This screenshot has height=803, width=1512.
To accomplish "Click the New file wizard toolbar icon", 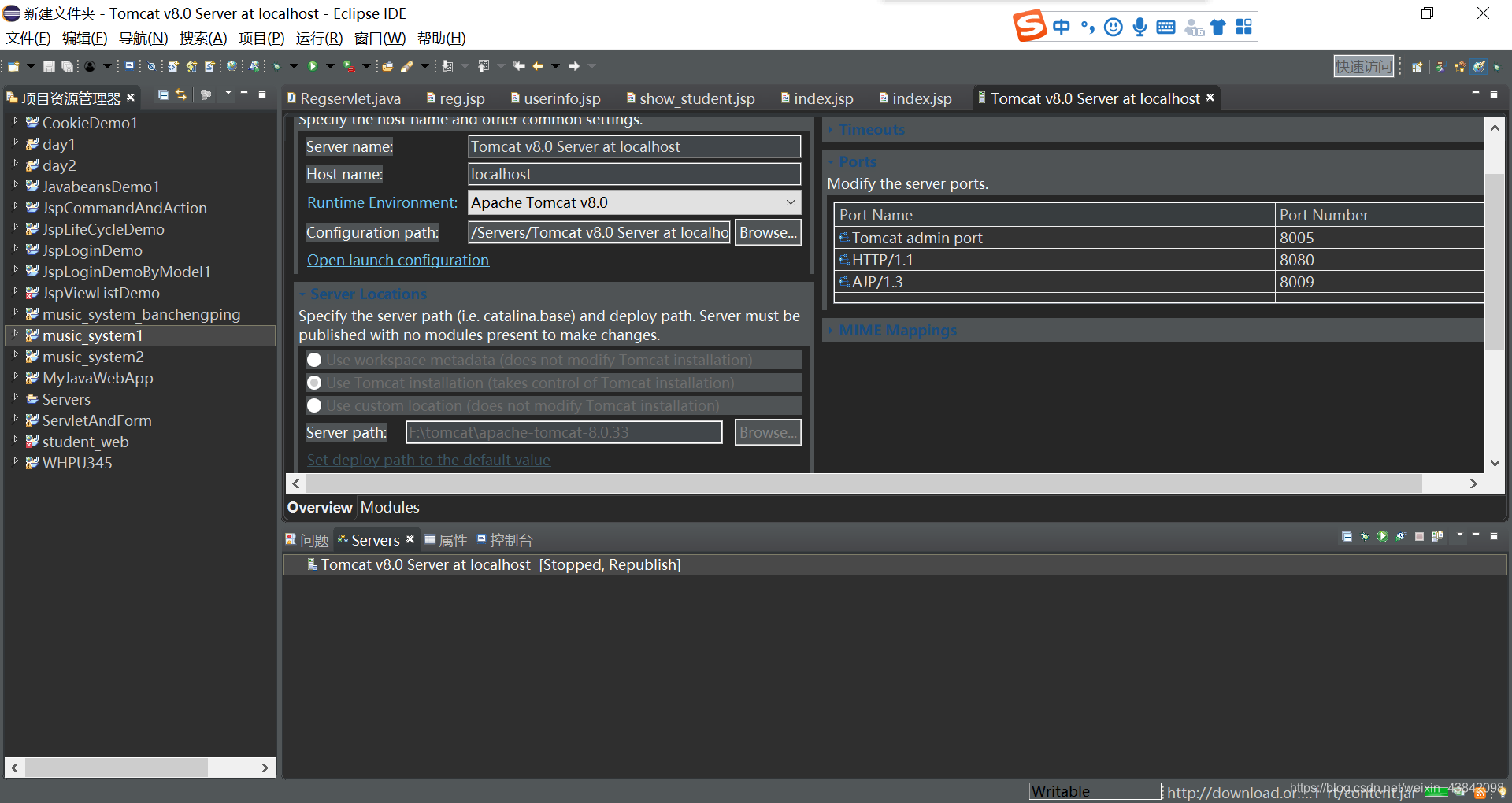I will 13,67.
